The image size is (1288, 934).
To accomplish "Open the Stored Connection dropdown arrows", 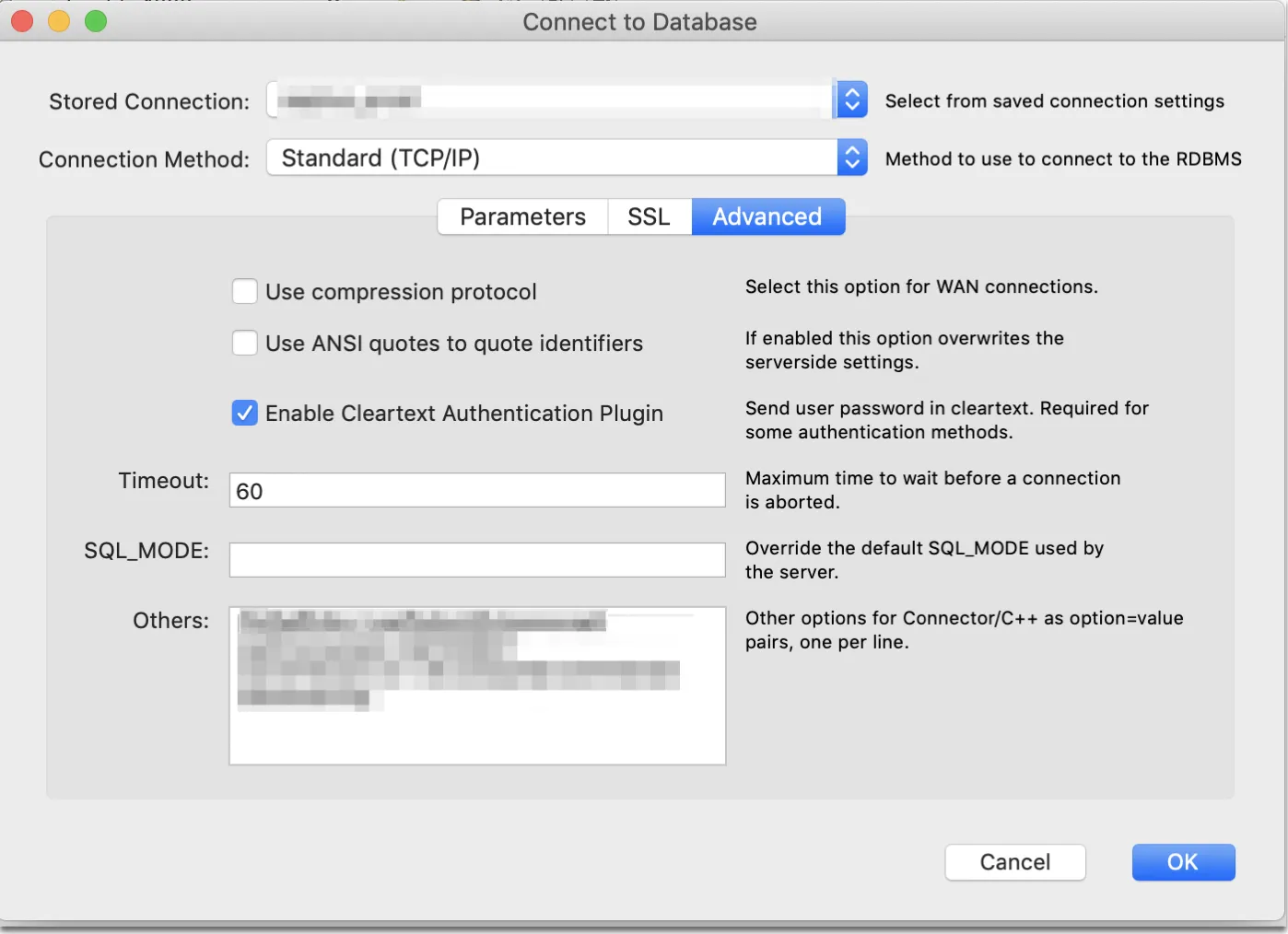I will click(x=852, y=99).
